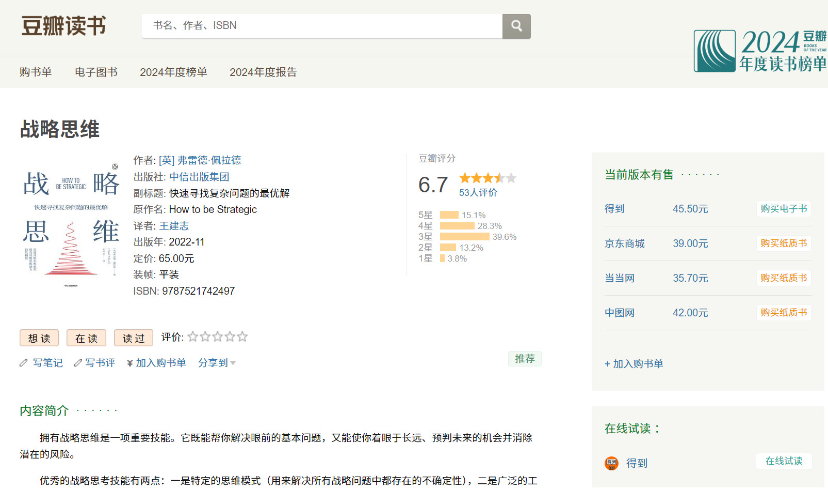Open the 2024 年度读书榜单 banner

[x=760, y=51]
